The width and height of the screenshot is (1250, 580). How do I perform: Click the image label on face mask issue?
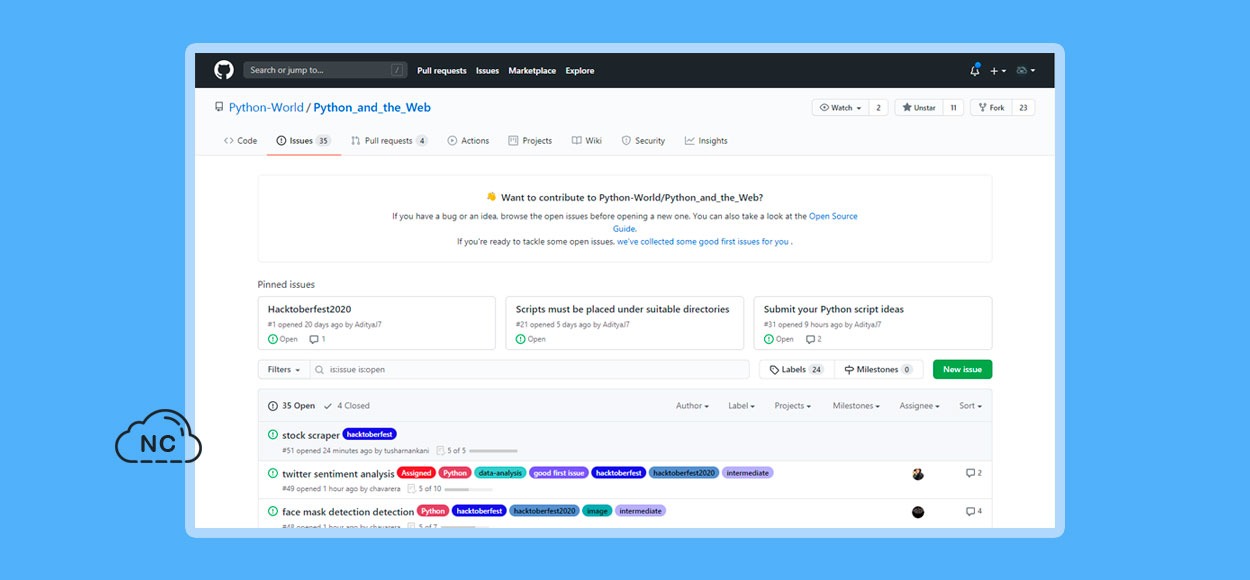(x=597, y=511)
